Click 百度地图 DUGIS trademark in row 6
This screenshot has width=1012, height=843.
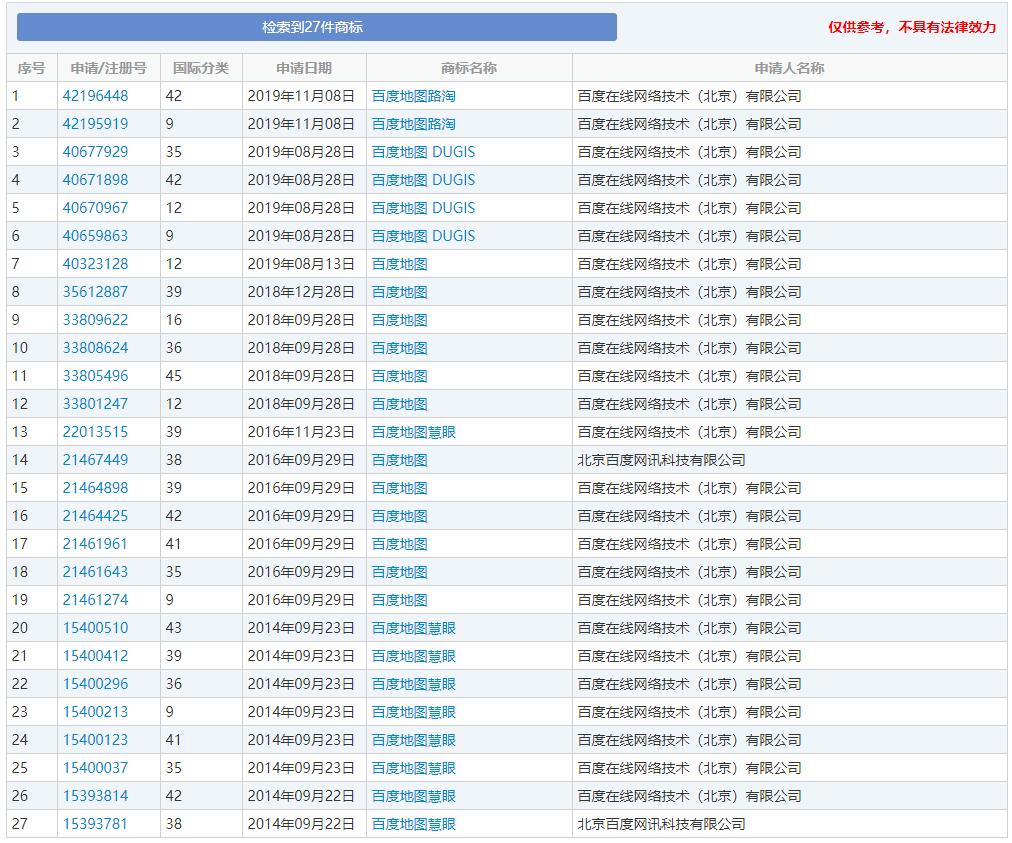[423, 236]
